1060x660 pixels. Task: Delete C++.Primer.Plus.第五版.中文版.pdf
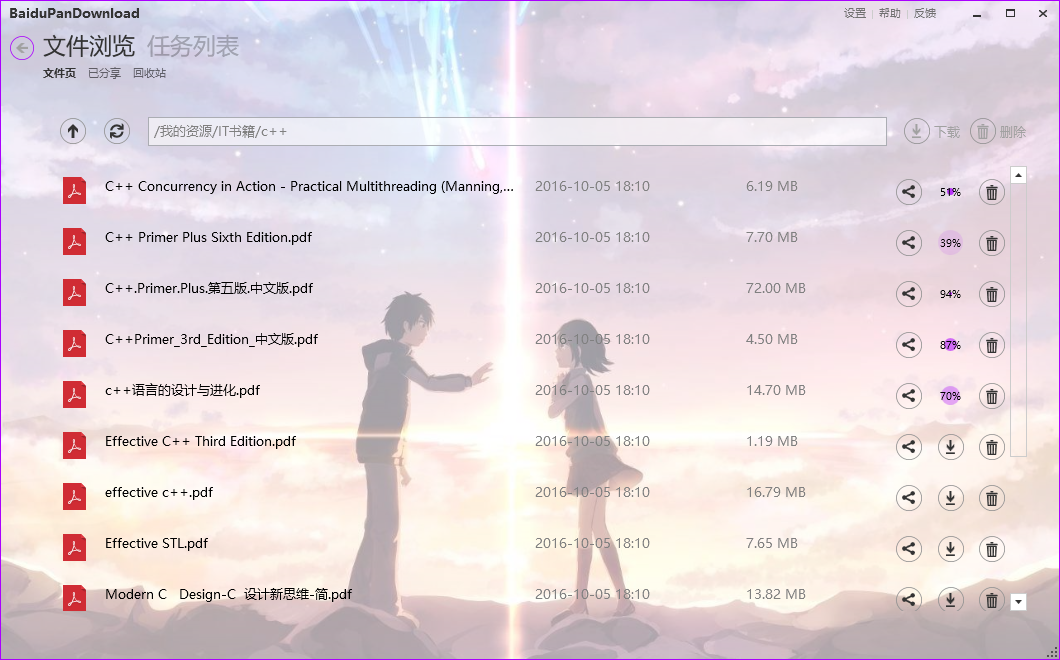tap(992, 294)
